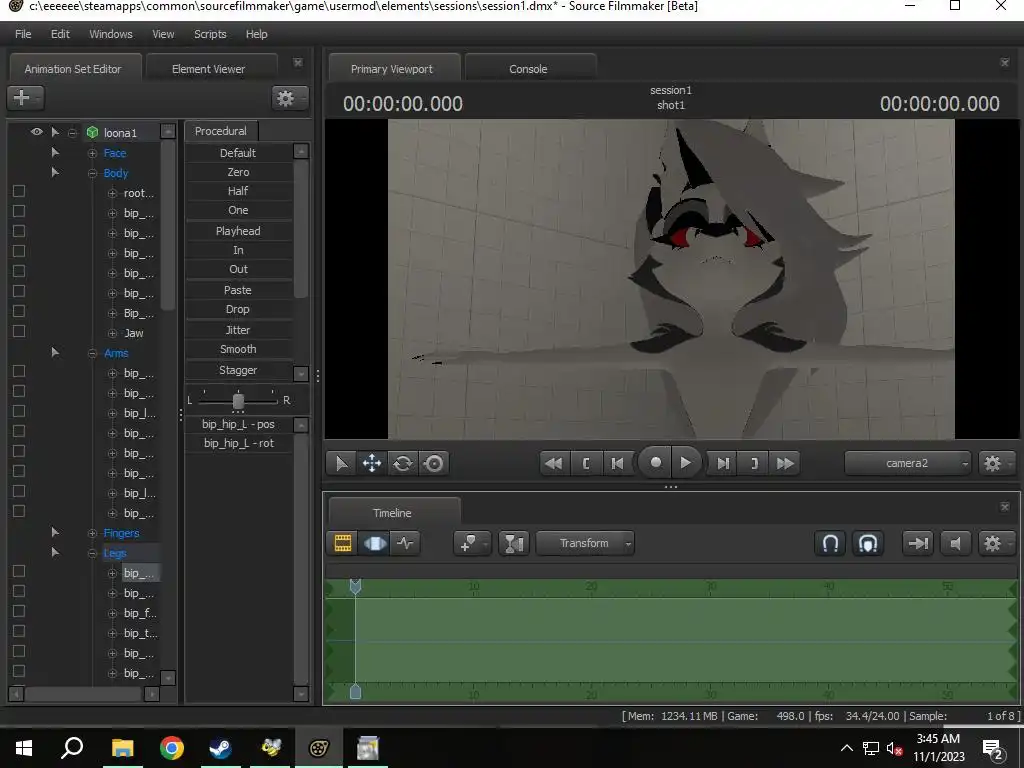Activate the rotate manipulator tool

(x=402, y=463)
